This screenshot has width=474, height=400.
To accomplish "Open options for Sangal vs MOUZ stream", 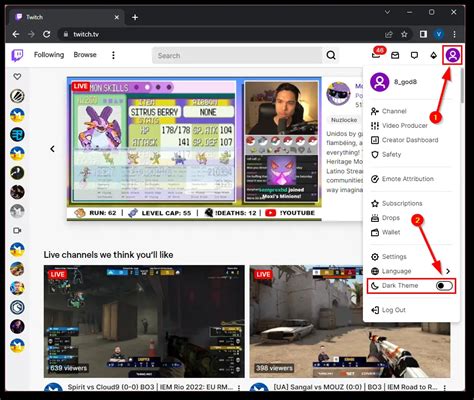I will [445, 387].
